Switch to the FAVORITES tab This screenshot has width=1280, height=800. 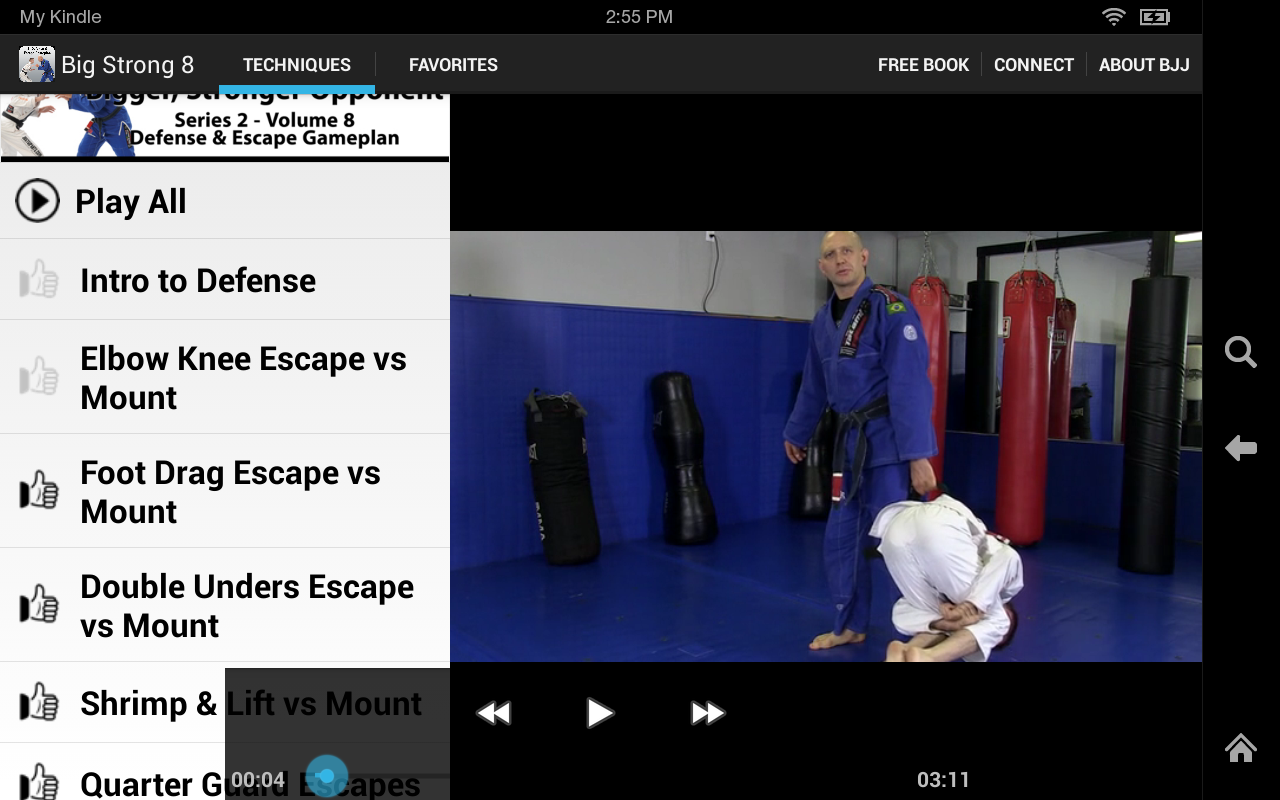[453, 64]
